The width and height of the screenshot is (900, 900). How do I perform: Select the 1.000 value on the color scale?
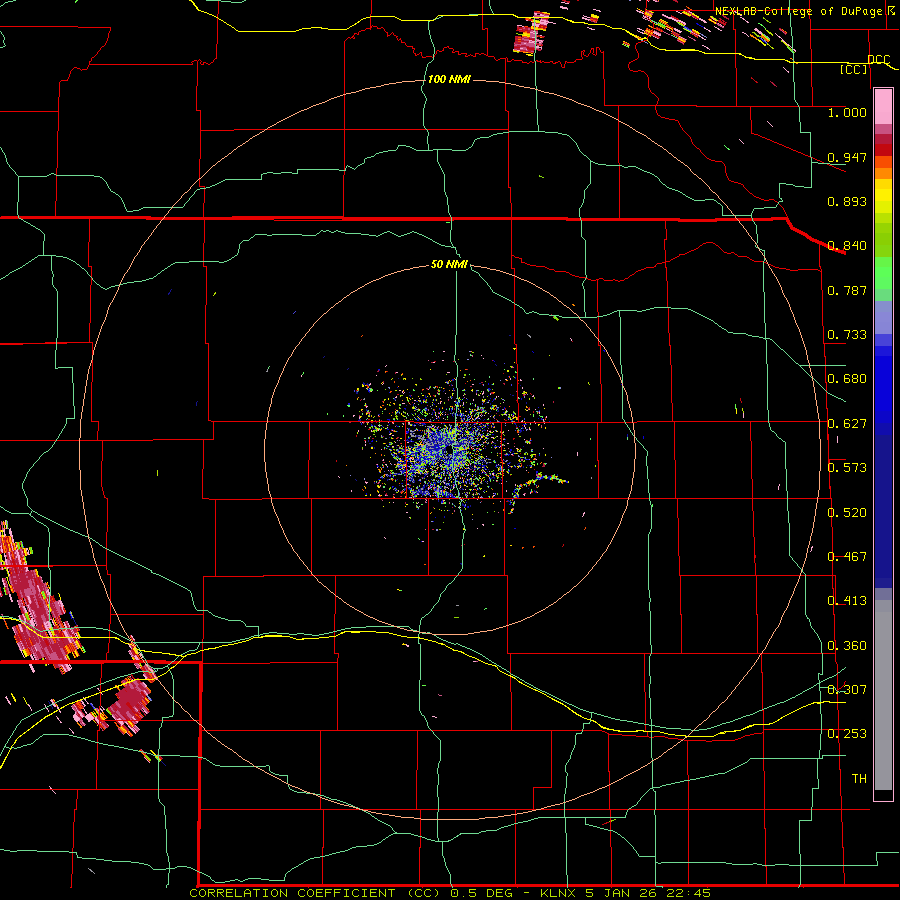click(847, 112)
